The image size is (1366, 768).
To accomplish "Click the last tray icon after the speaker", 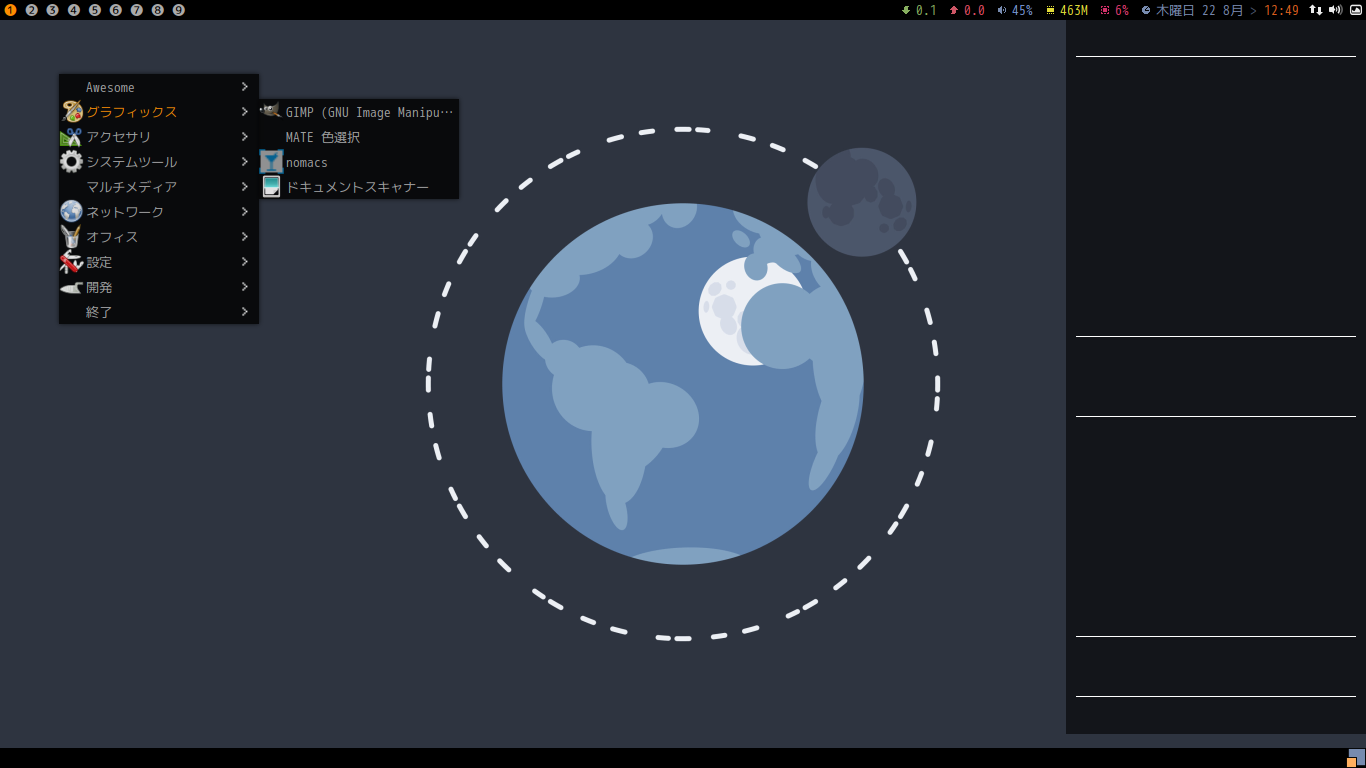I will [1356, 10].
